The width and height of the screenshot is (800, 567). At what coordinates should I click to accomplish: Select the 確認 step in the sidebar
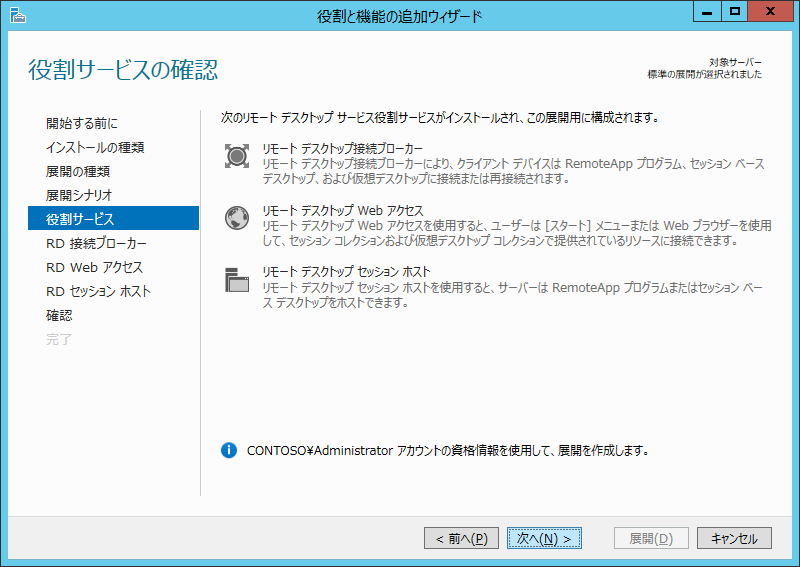[59, 316]
